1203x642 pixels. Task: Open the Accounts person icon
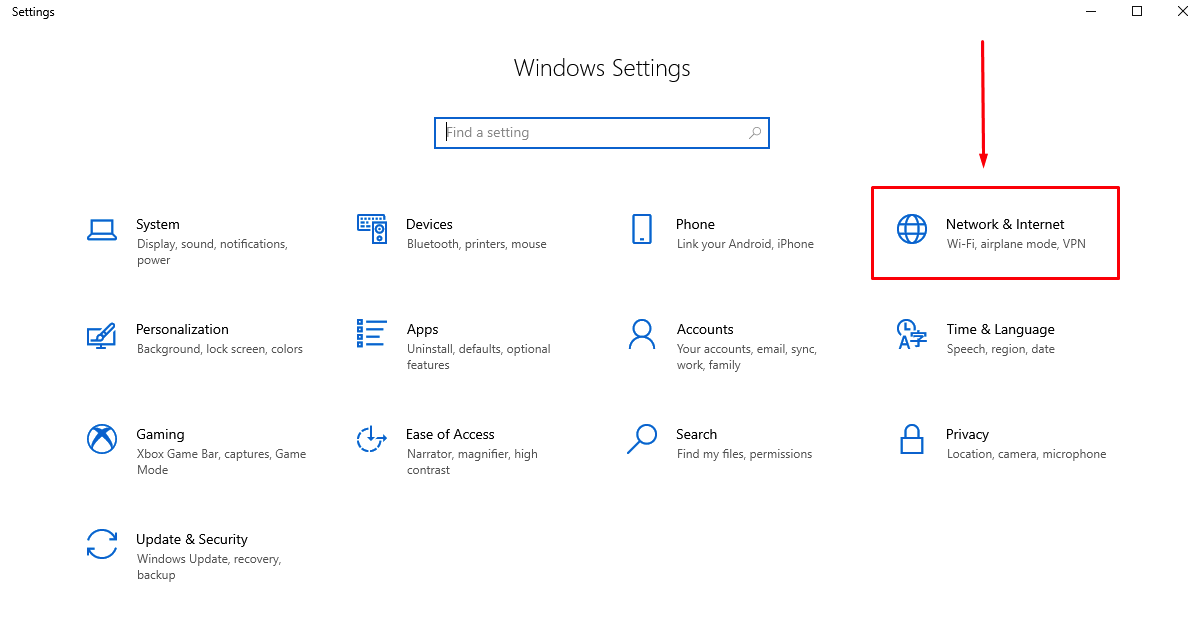642,334
